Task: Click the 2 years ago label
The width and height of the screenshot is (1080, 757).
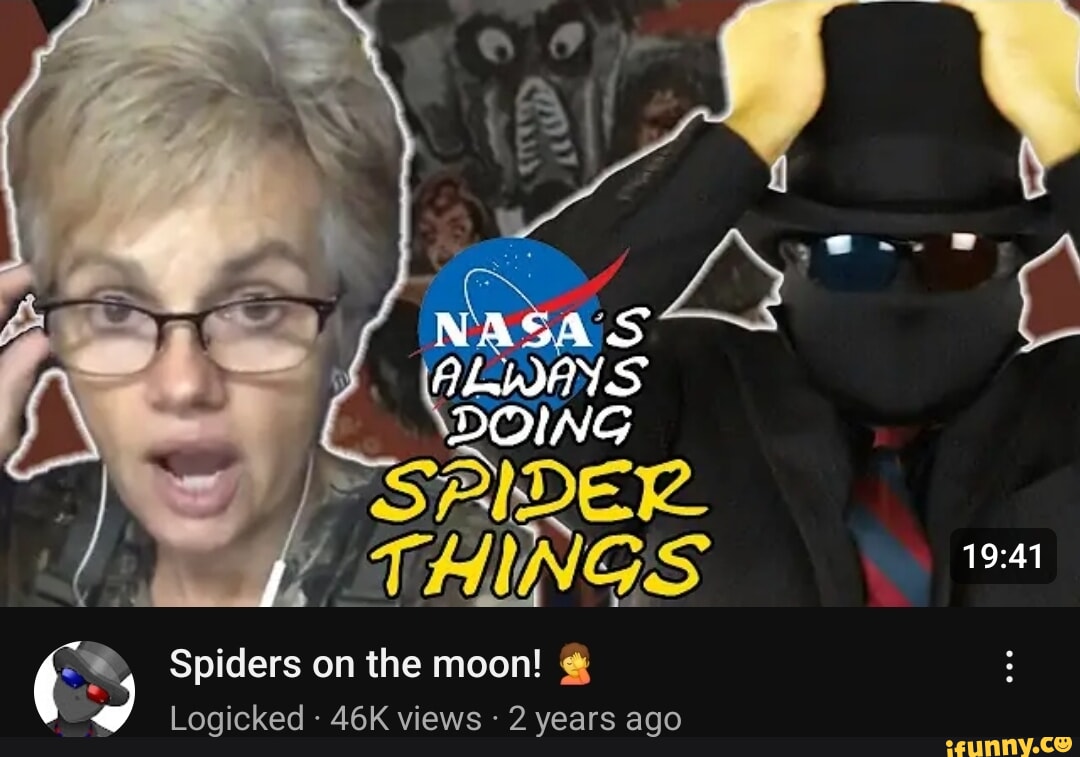Action: pos(595,718)
